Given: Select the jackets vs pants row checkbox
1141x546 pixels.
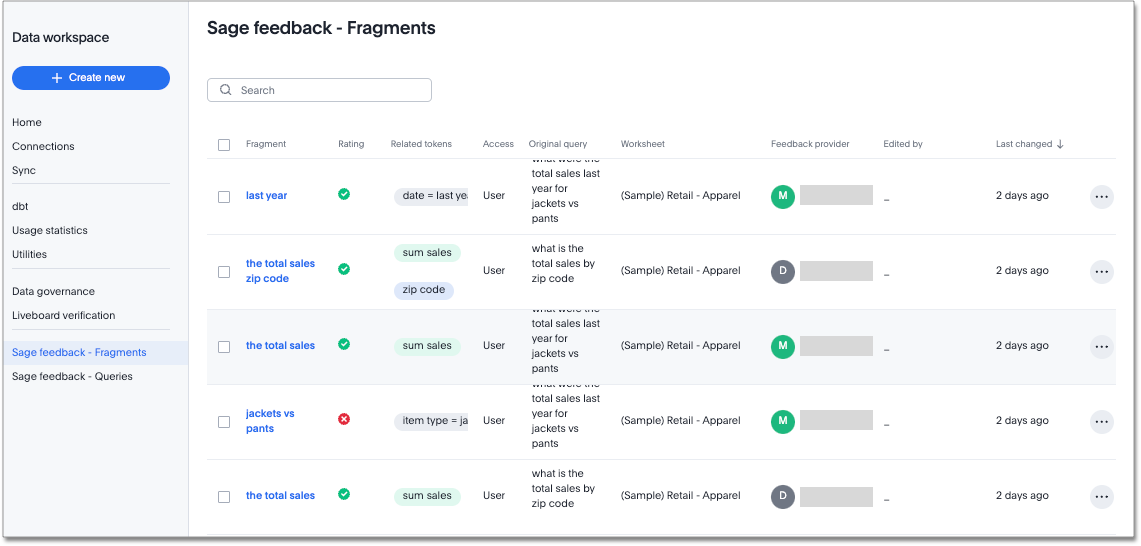Looking at the screenshot, I should coord(224,422).
